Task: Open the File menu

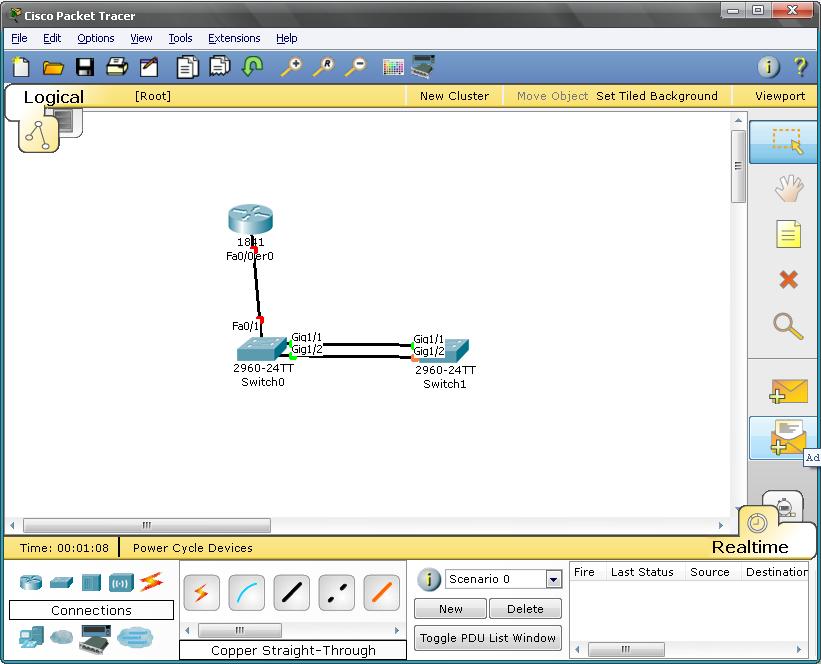Action: (x=19, y=38)
